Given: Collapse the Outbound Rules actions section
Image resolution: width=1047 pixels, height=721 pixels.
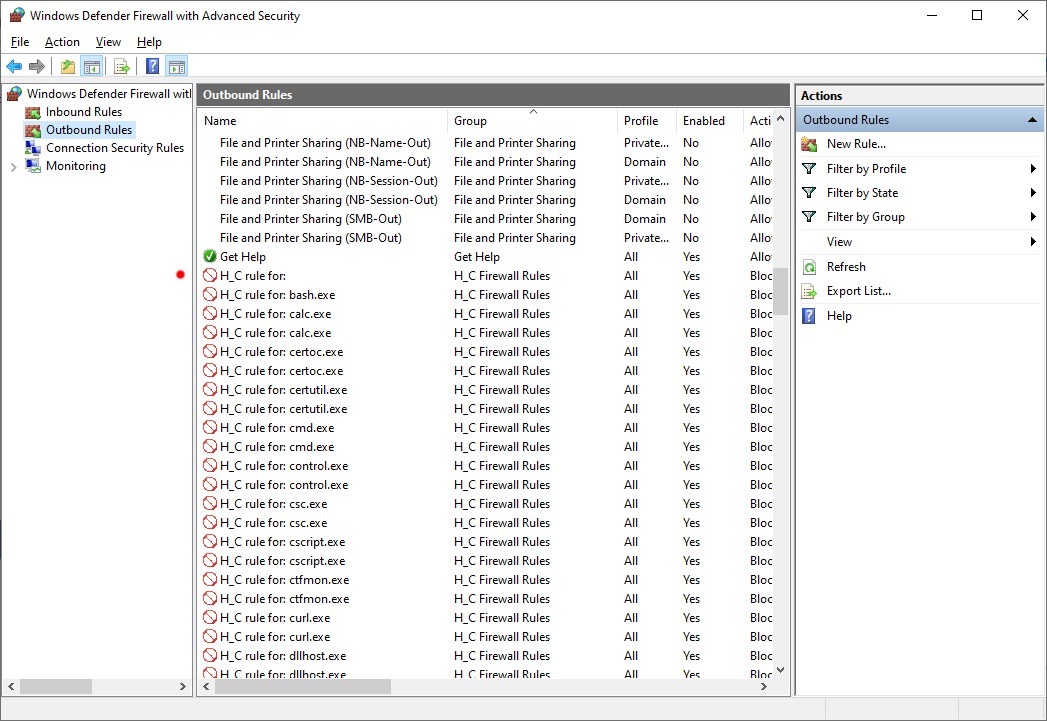Looking at the screenshot, I should 1032,120.
